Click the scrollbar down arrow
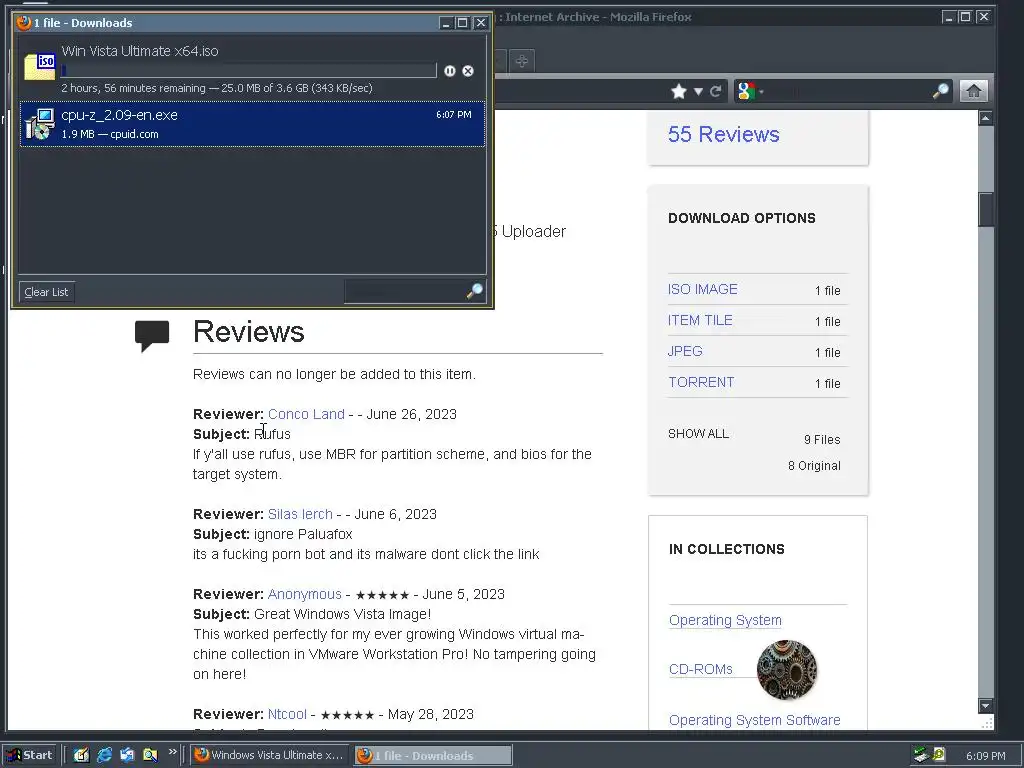 click(x=985, y=706)
